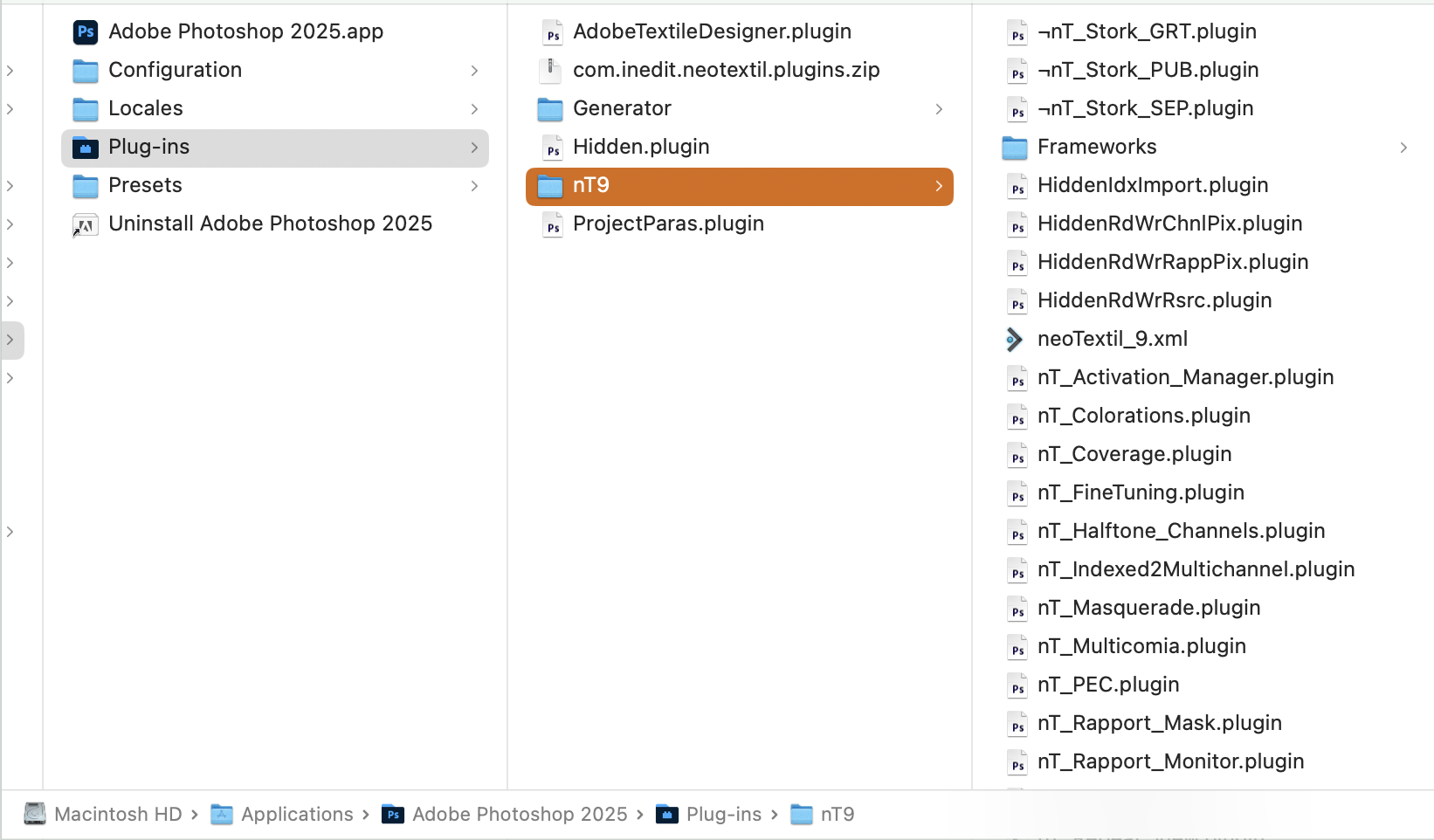Expand the Presets folder chevron
The width and height of the screenshot is (1434, 840).
click(x=474, y=186)
